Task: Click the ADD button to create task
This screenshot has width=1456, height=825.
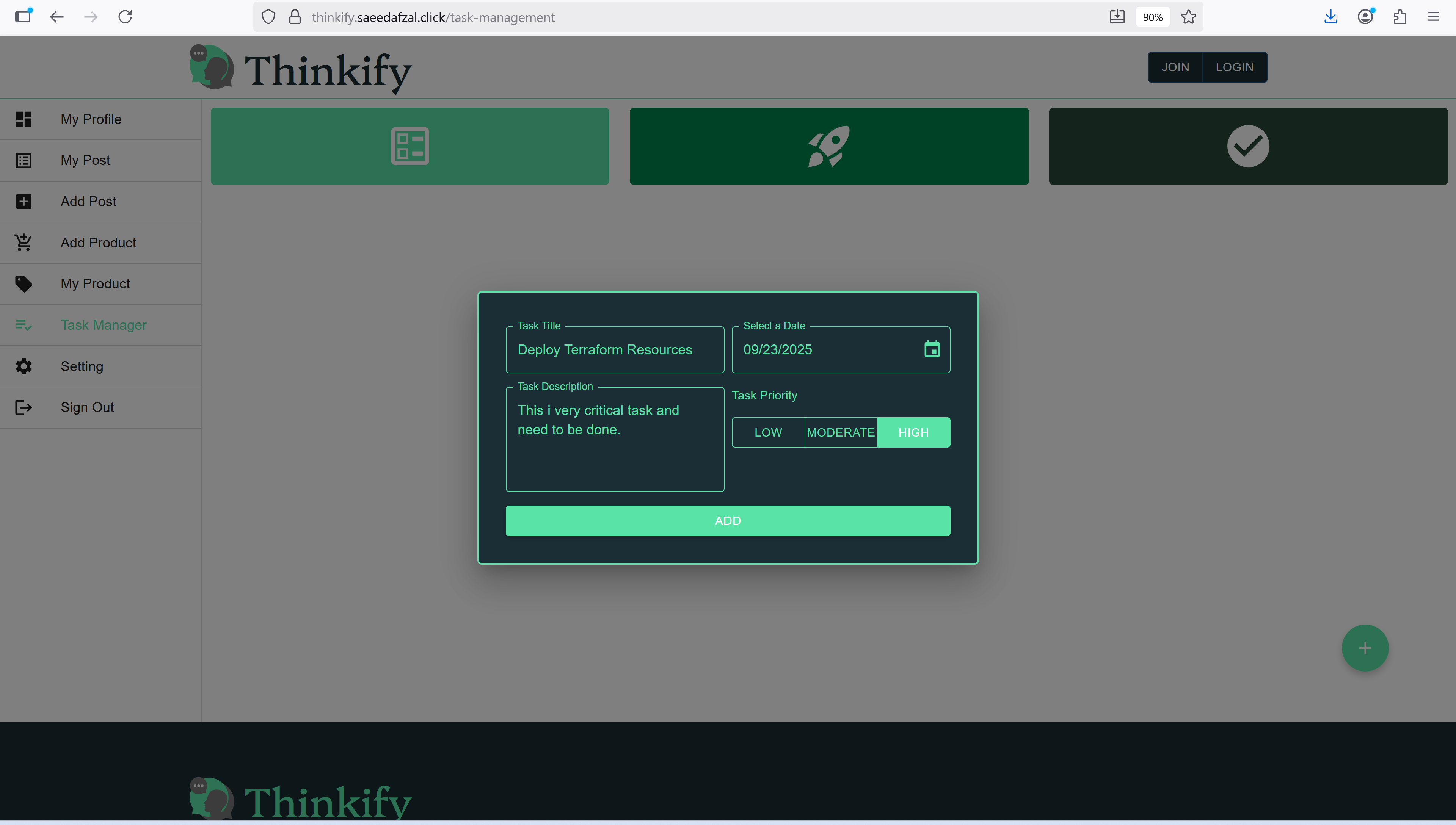Action: [x=727, y=520]
